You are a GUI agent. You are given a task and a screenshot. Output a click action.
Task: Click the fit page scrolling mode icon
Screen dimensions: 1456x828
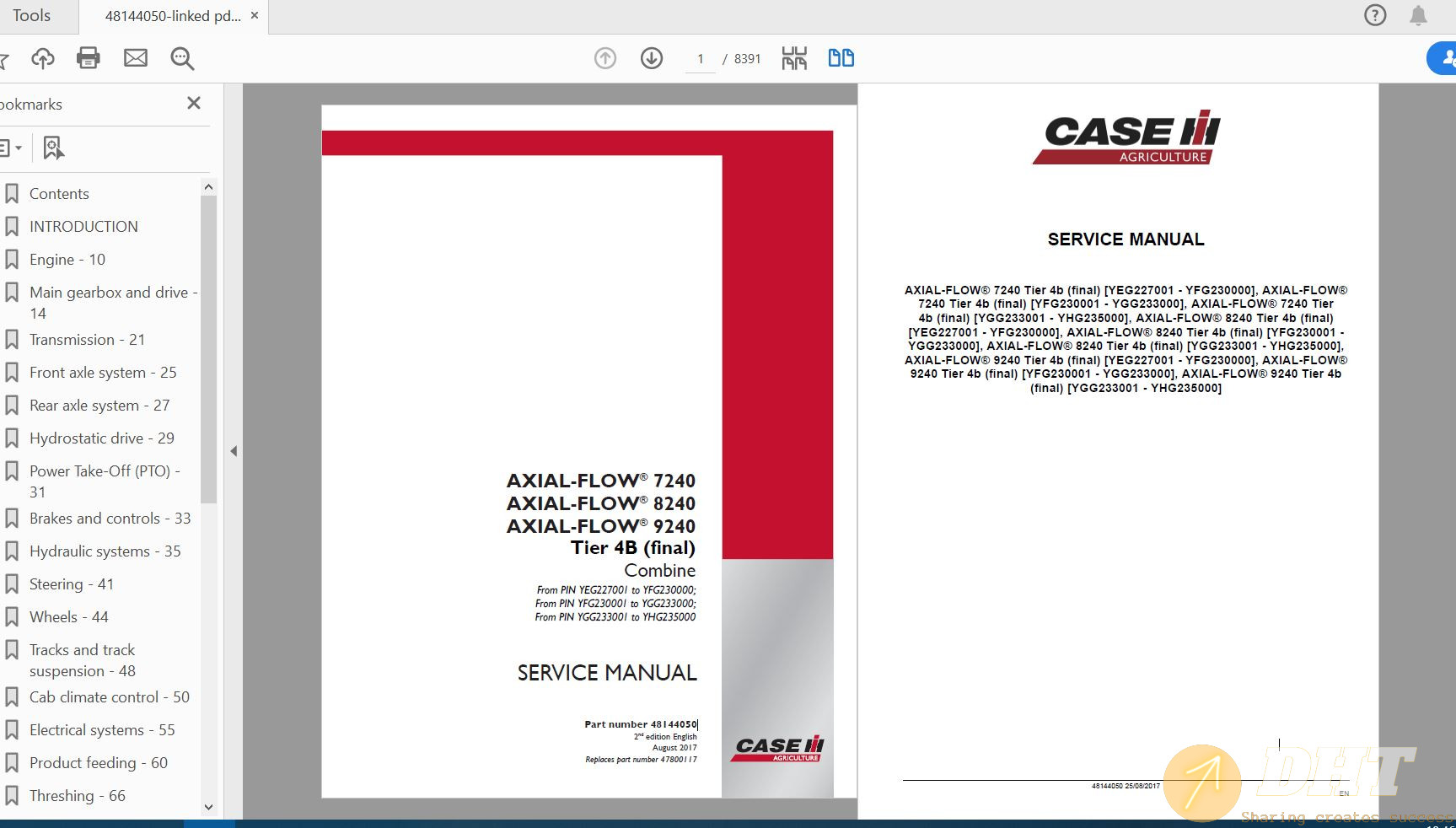pyautogui.click(x=794, y=58)
